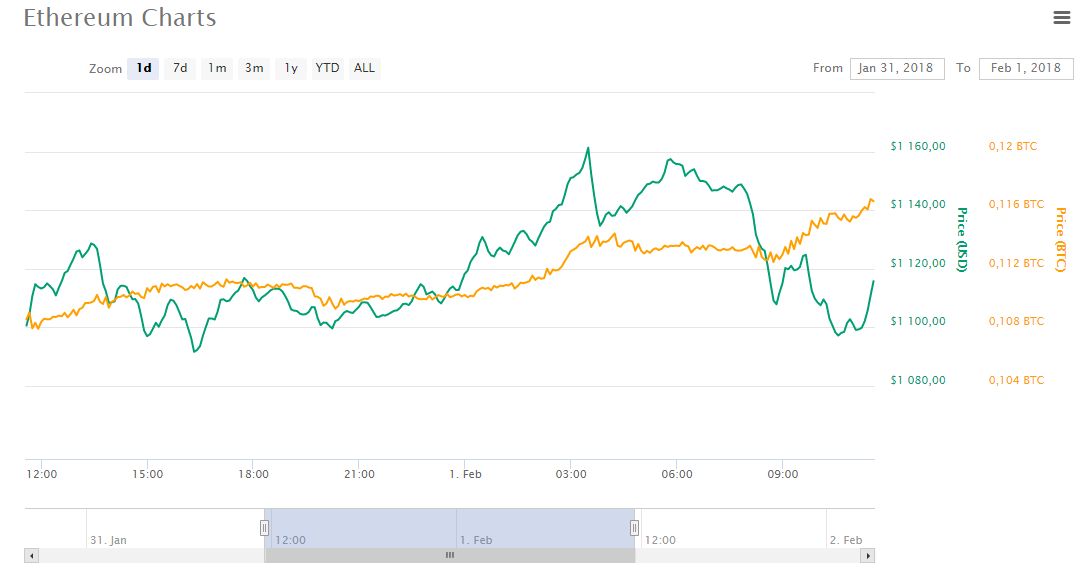Select the 7d zoom range
1091x565 pixels.
point(180,68)
